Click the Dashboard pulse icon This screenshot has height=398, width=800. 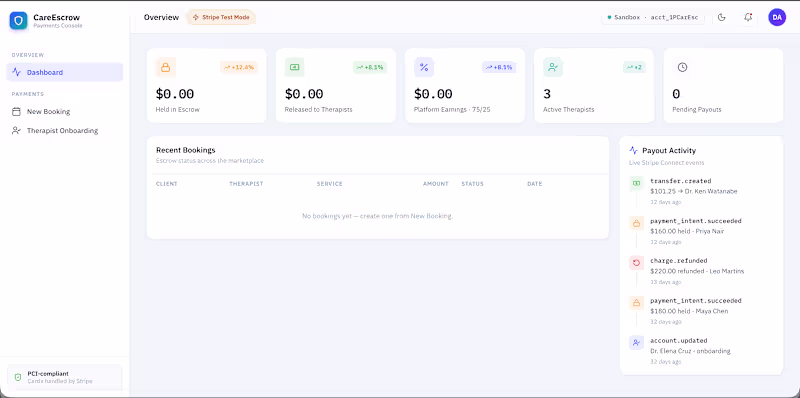[16, 72]
